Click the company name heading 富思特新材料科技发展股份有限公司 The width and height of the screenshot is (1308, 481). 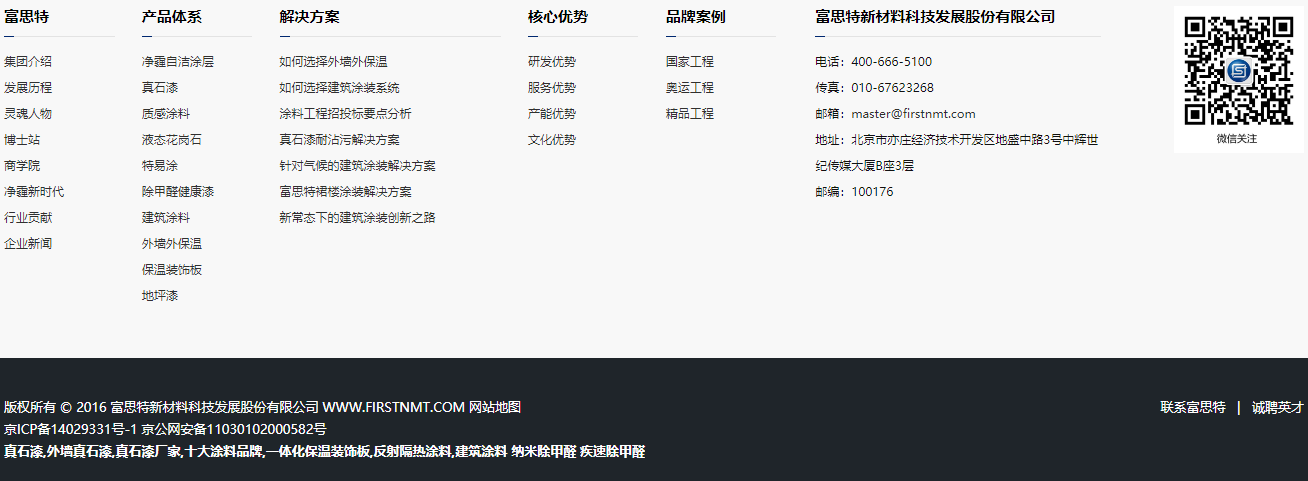[x=936, y=17]
